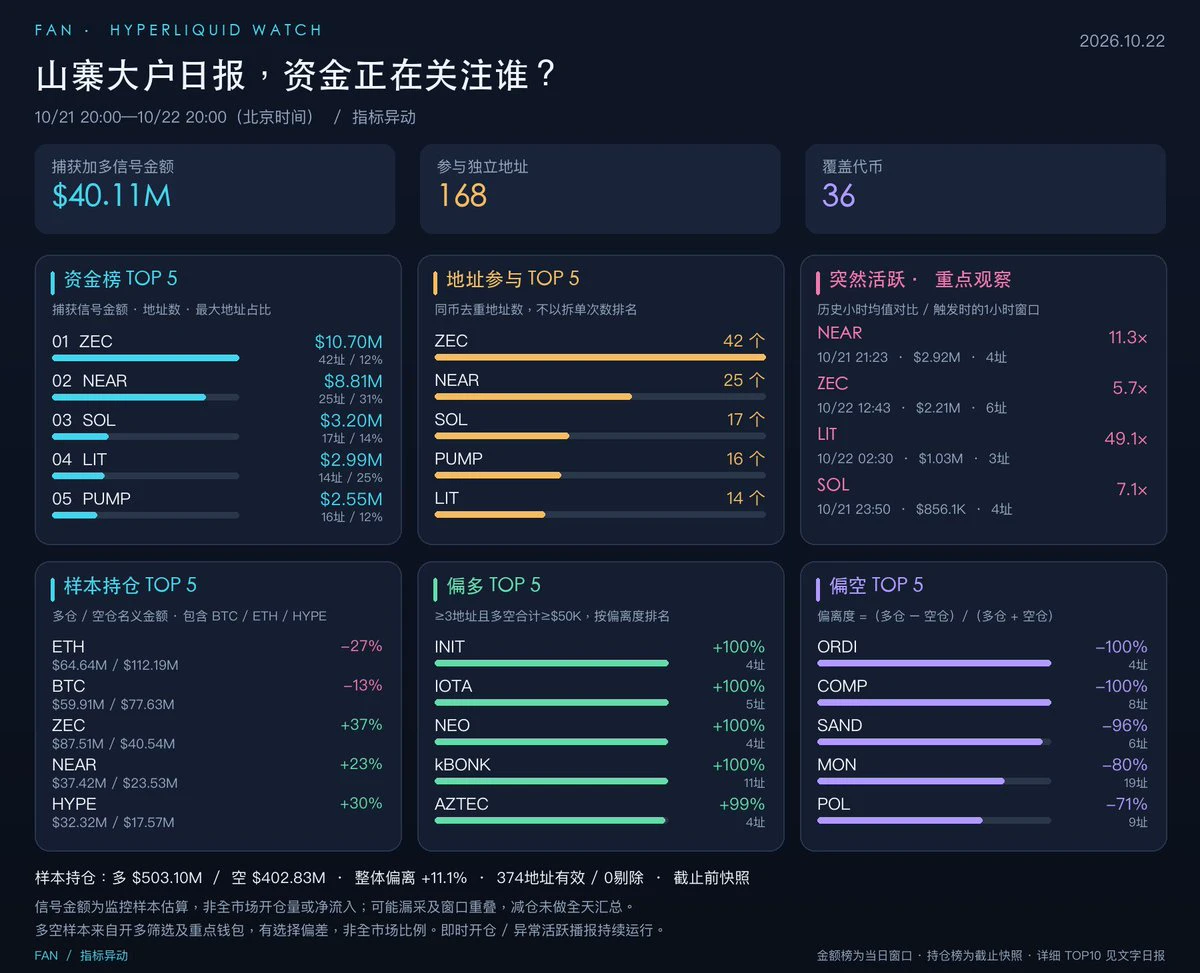Click ZEC's "$10.70M" amount in 资金榜
The width and height of the screenshot is (1200, 973).
pos(348,342)
